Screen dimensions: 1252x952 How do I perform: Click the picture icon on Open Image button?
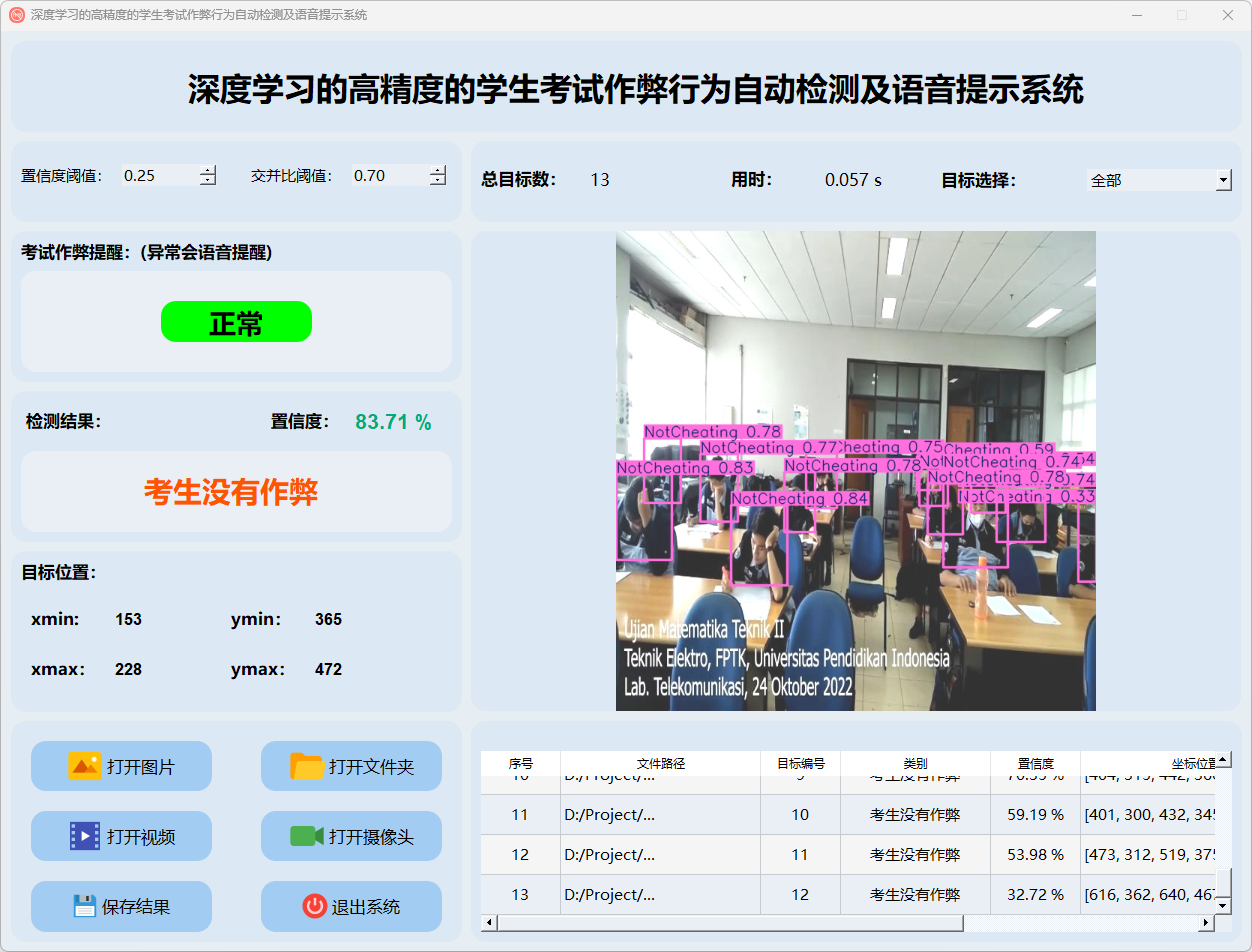(x=84, y=766)
